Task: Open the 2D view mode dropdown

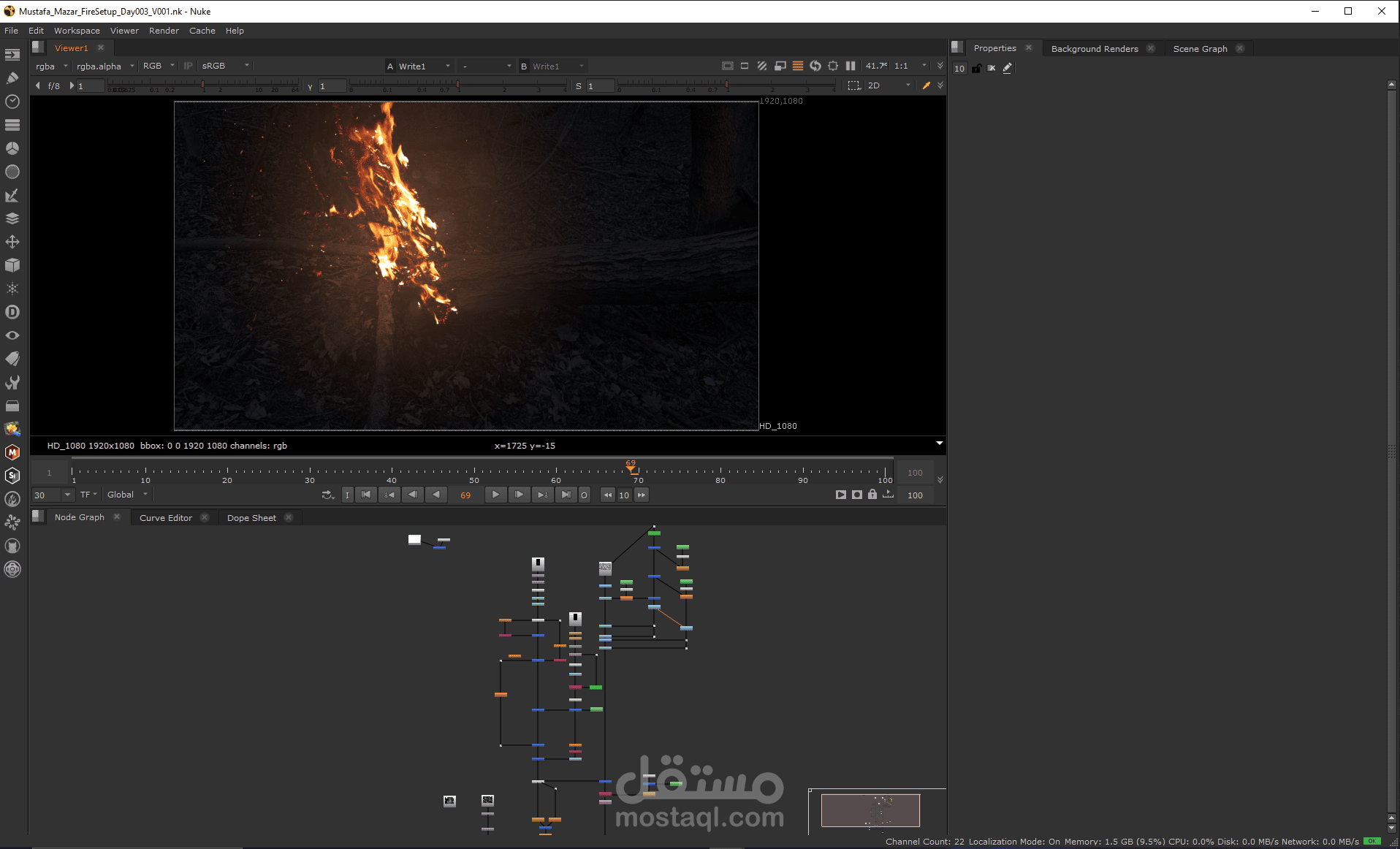Action: tap(889, 85)
